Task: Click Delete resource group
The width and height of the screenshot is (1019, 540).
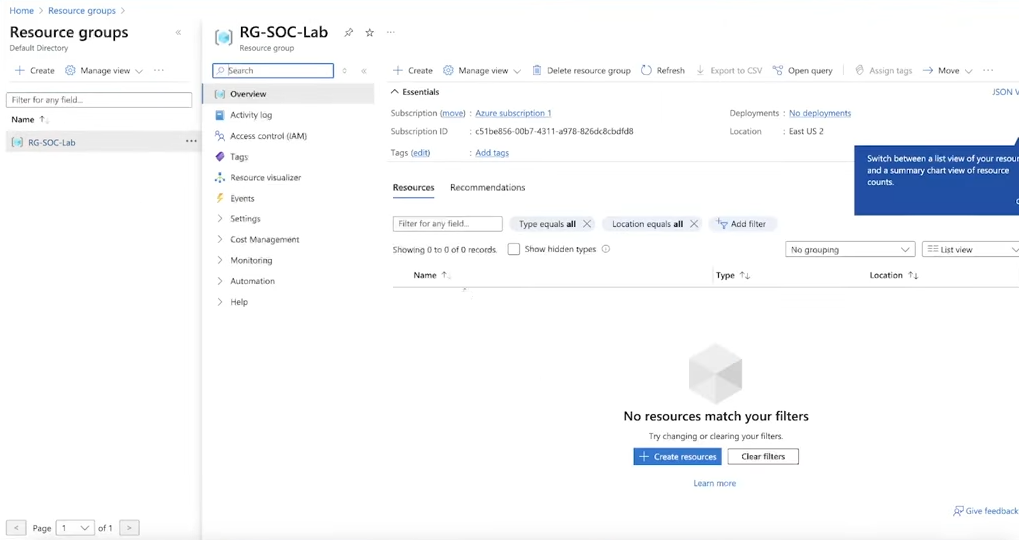Action: point(582,70)
